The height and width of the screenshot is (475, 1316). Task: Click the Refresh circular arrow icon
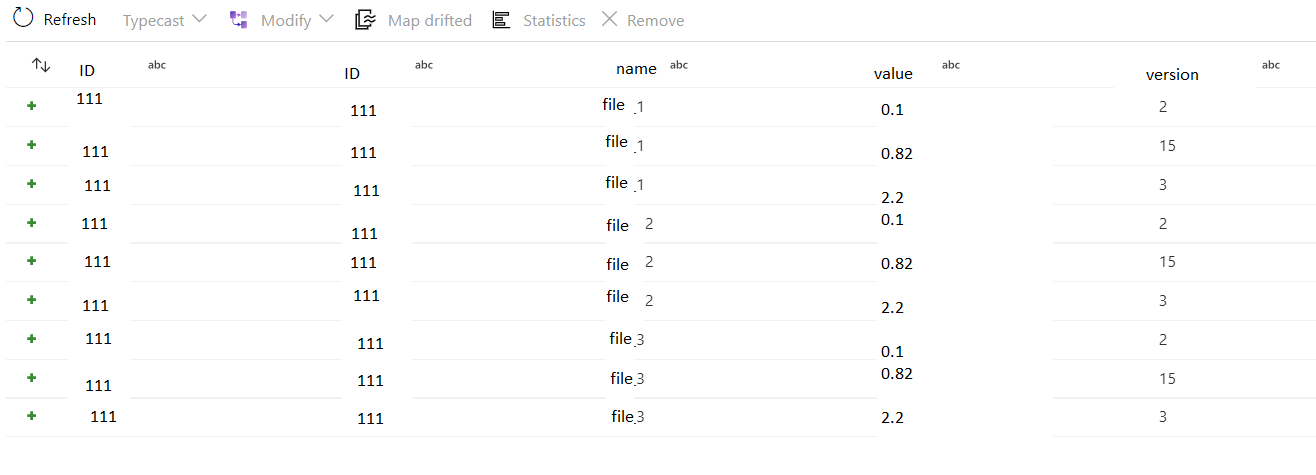23,18
